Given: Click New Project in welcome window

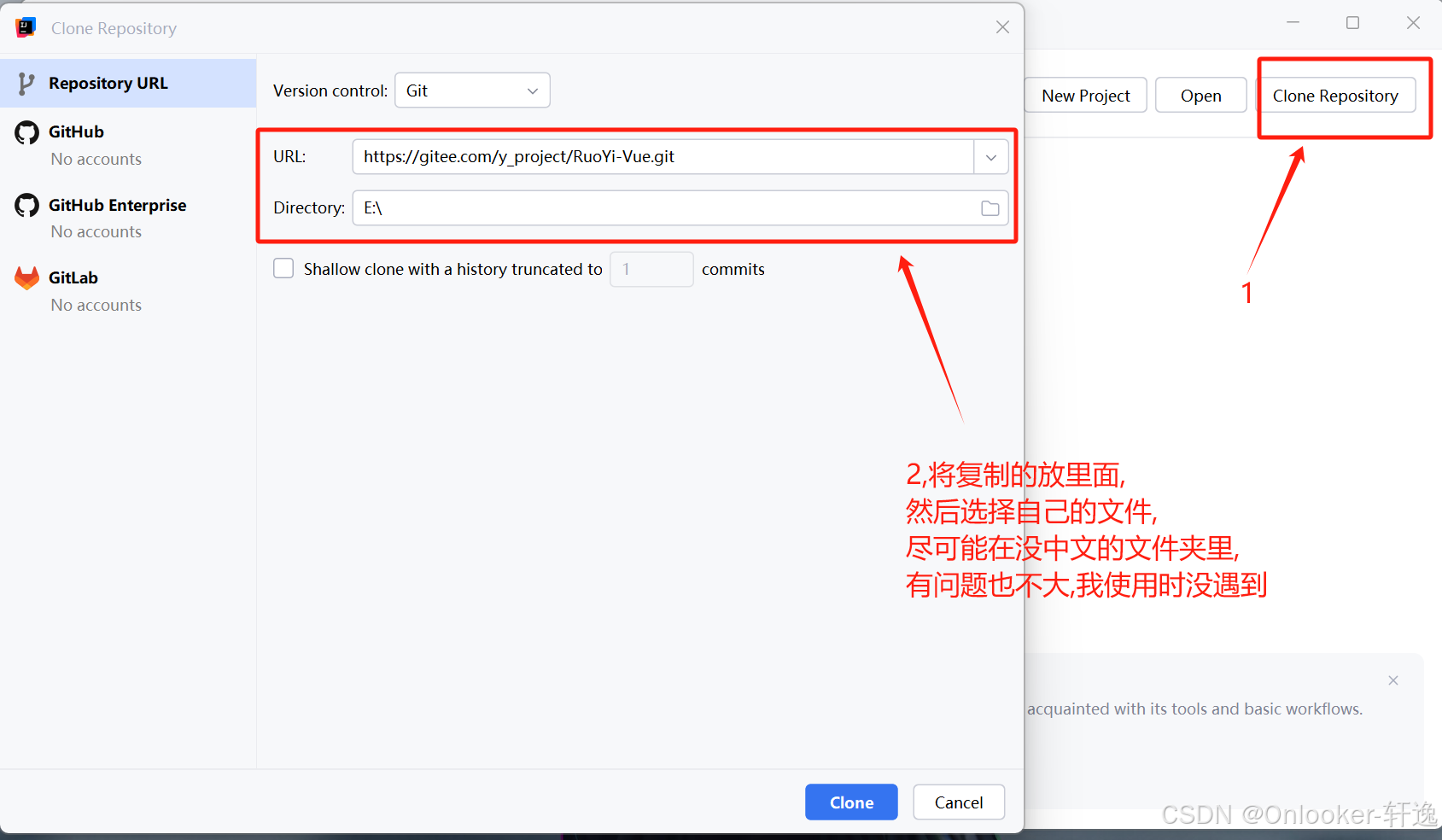Looking at the screenshot, I should tap(1085, 96).
